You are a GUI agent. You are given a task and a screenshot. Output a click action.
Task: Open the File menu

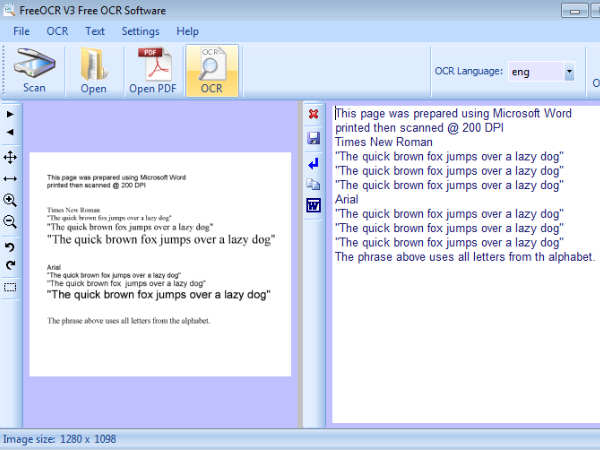[21, 31]
